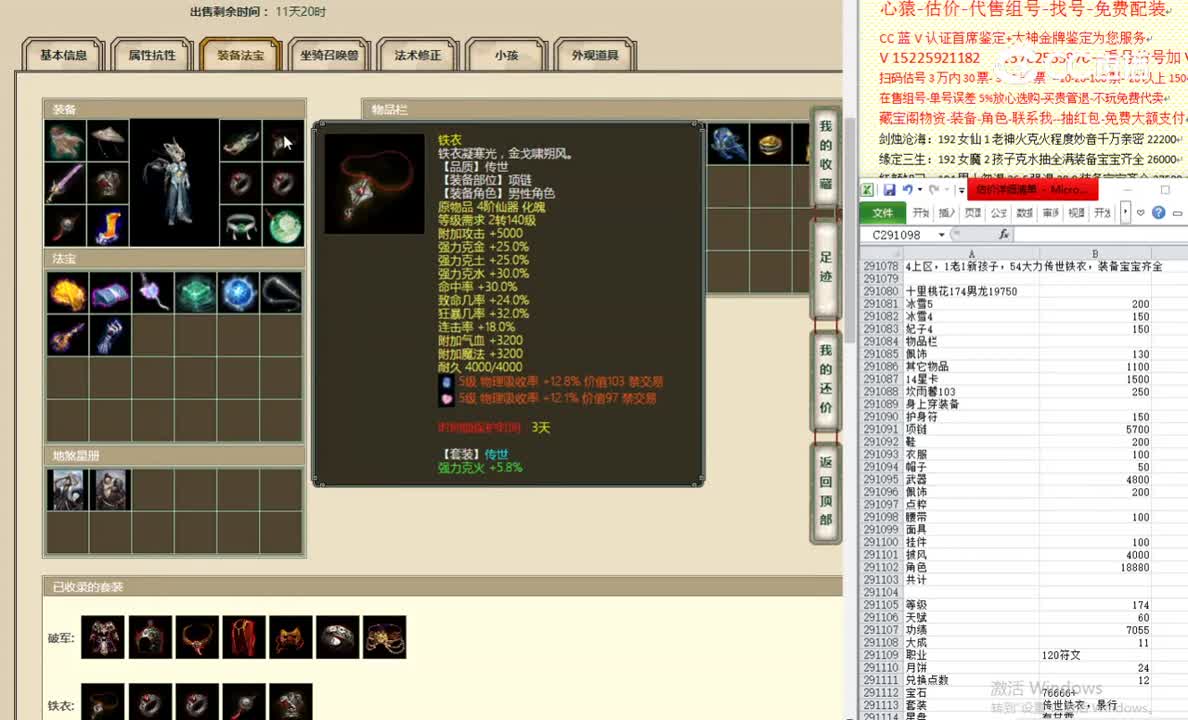The image size is (1188, 720).
Task: Open the 基本信息 tab
Action: tap(64, 55)
